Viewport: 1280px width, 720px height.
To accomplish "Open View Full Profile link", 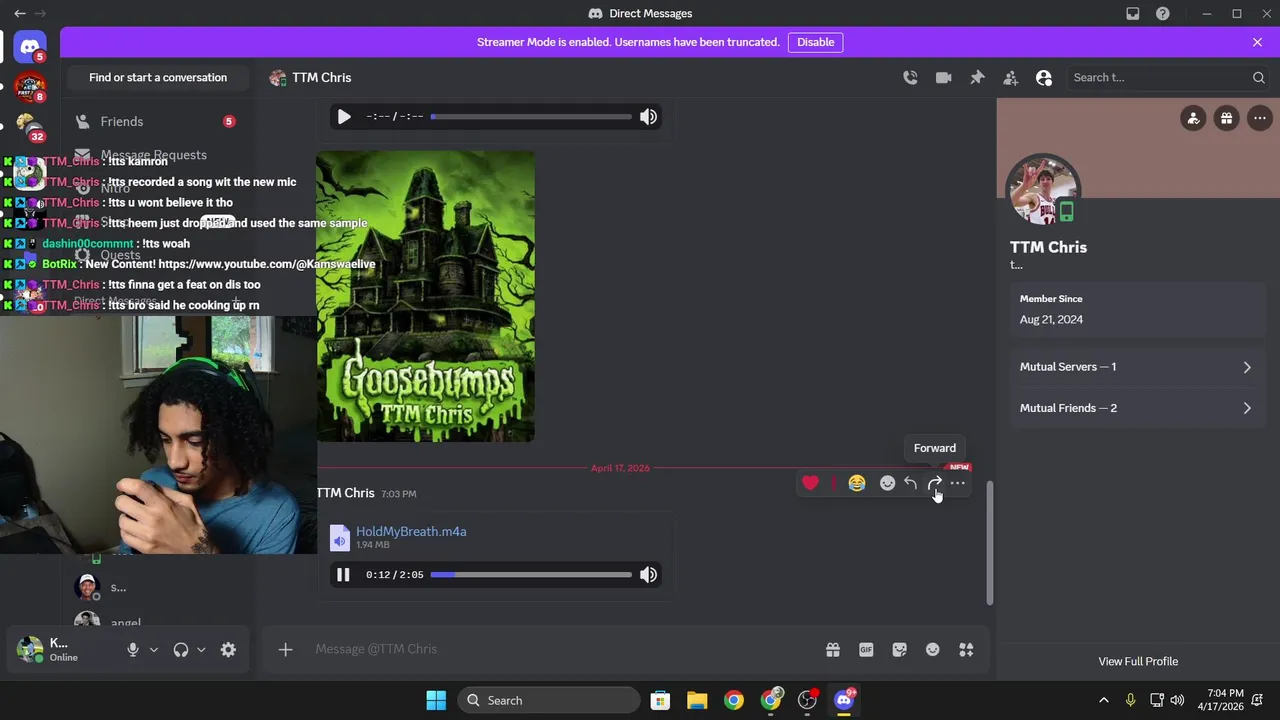I will pos(1138,661).
